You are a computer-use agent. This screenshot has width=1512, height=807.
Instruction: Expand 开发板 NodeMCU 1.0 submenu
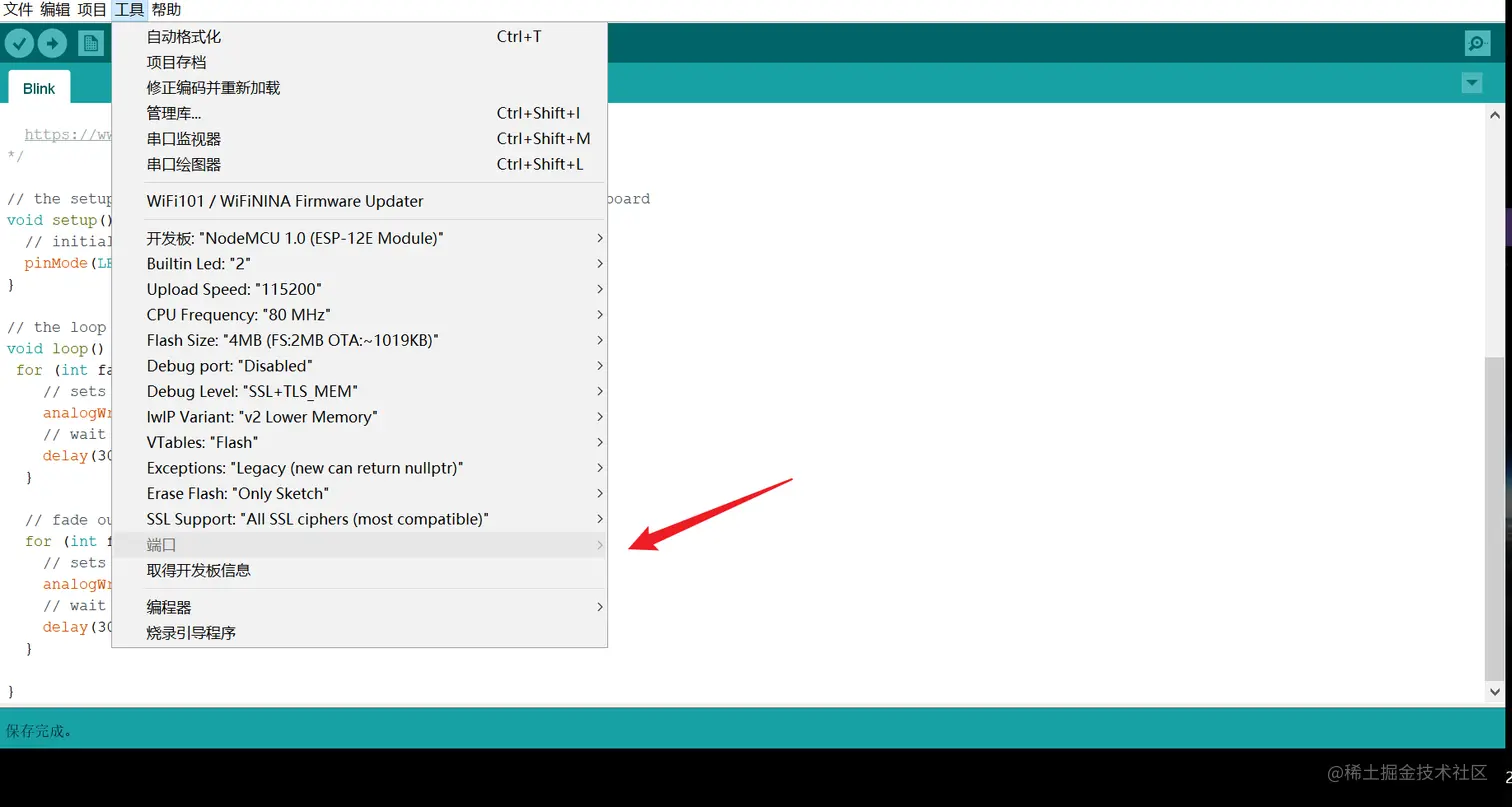359,238
